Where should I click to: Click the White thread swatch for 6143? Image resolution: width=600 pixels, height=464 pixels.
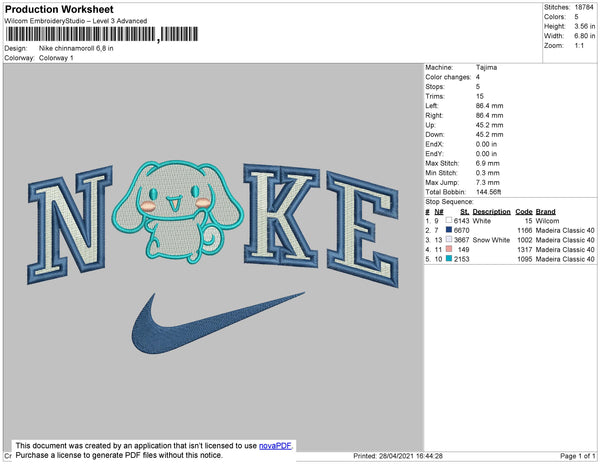pyautogui.click(x=449, y=221)
